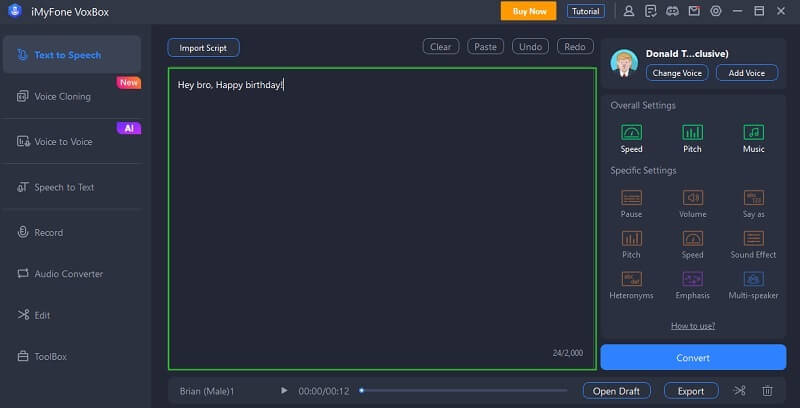800x408 pixels.
Task: Click the Undo button
Action: click(530, 46)
